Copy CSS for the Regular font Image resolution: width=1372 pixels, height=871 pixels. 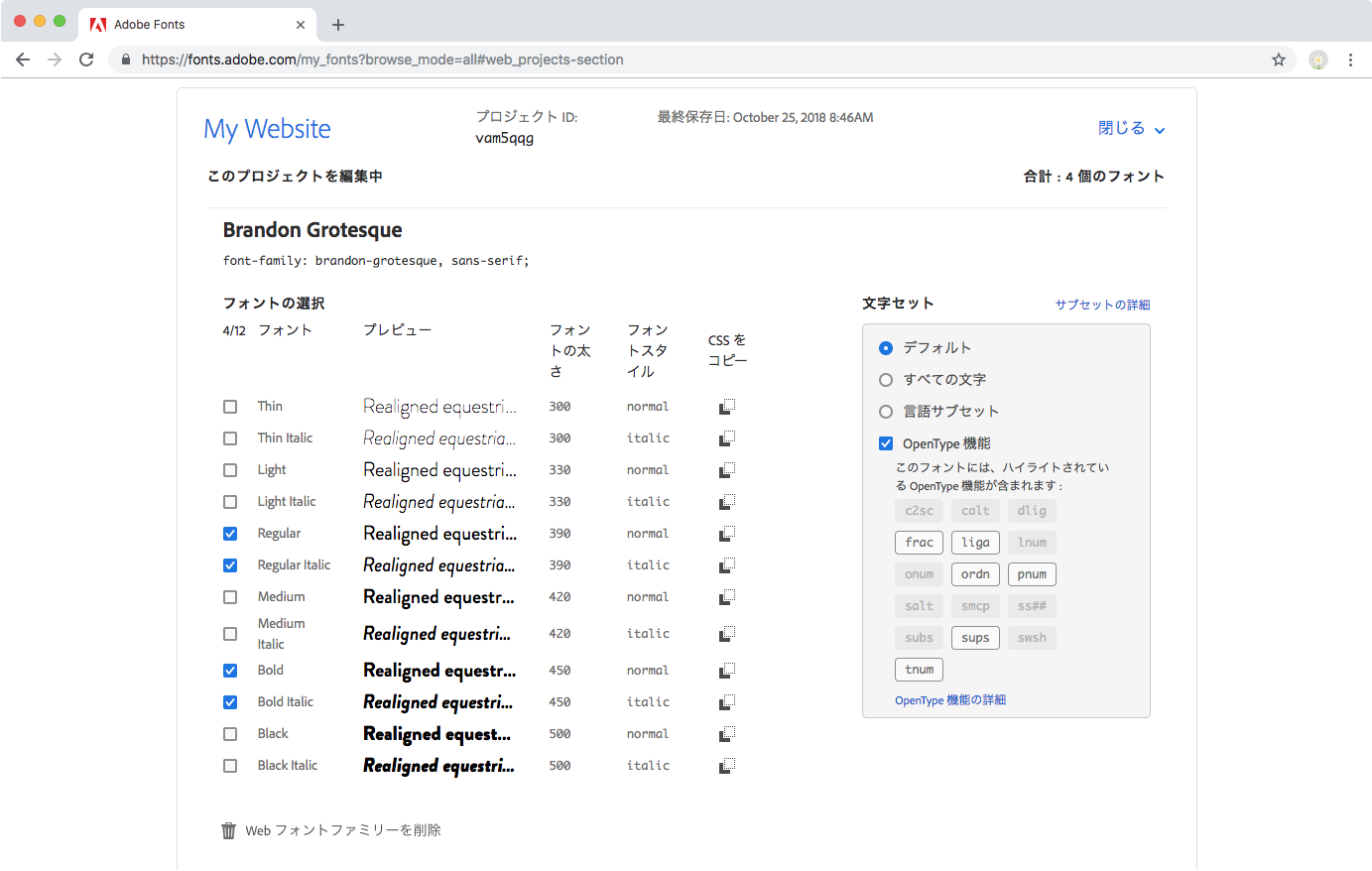point(727,534)
